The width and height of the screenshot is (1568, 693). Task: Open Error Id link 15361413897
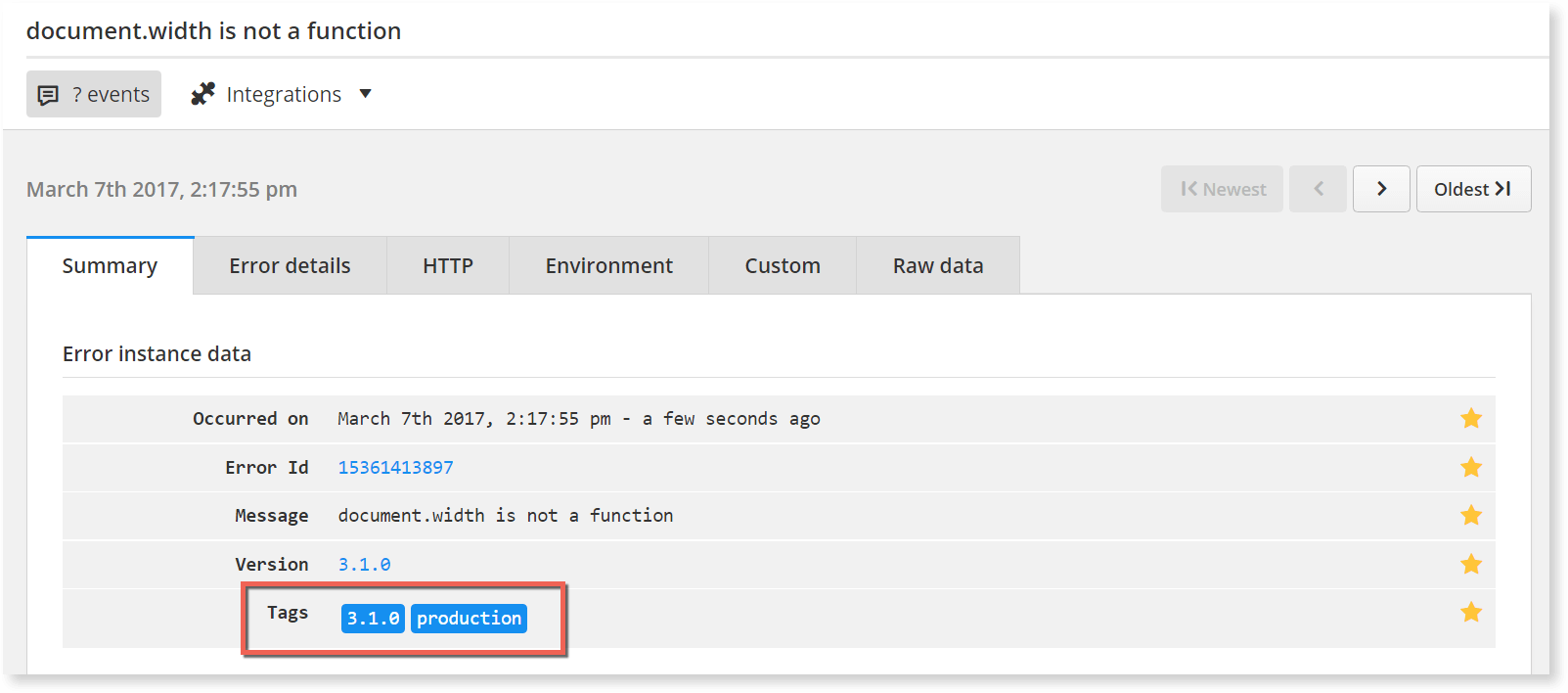395,467
